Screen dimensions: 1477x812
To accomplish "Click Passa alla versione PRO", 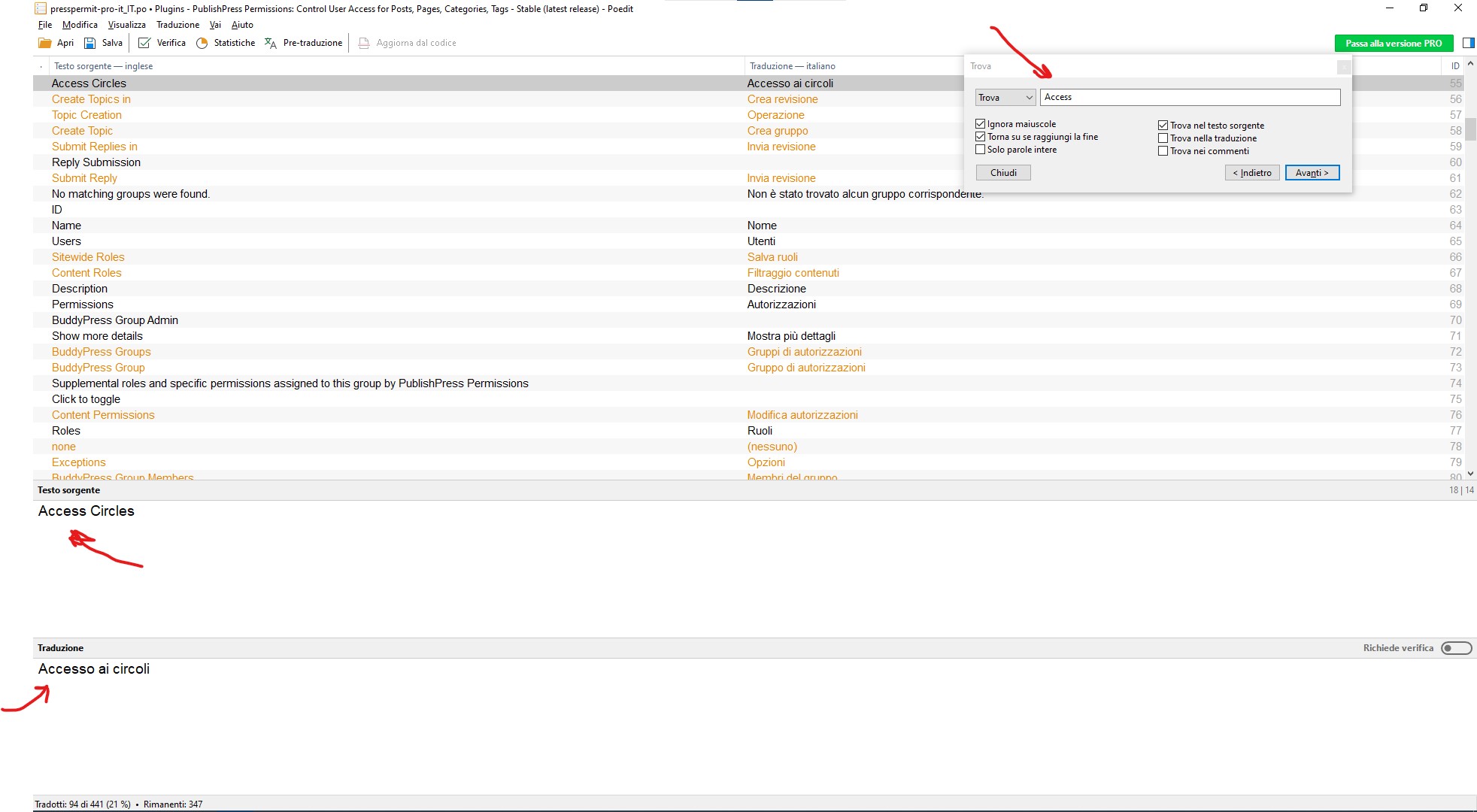I will pyautogui.click(x=1393, y=43).
